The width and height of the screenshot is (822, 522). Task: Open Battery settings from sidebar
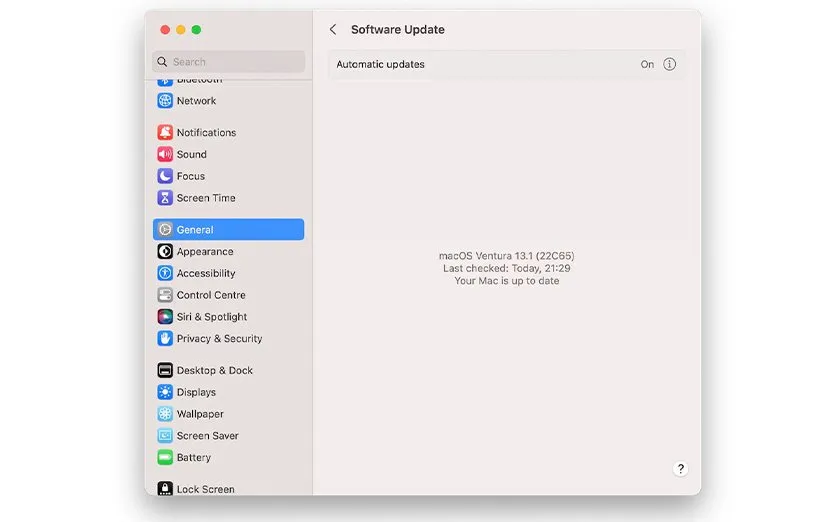(x=194, y=458)
